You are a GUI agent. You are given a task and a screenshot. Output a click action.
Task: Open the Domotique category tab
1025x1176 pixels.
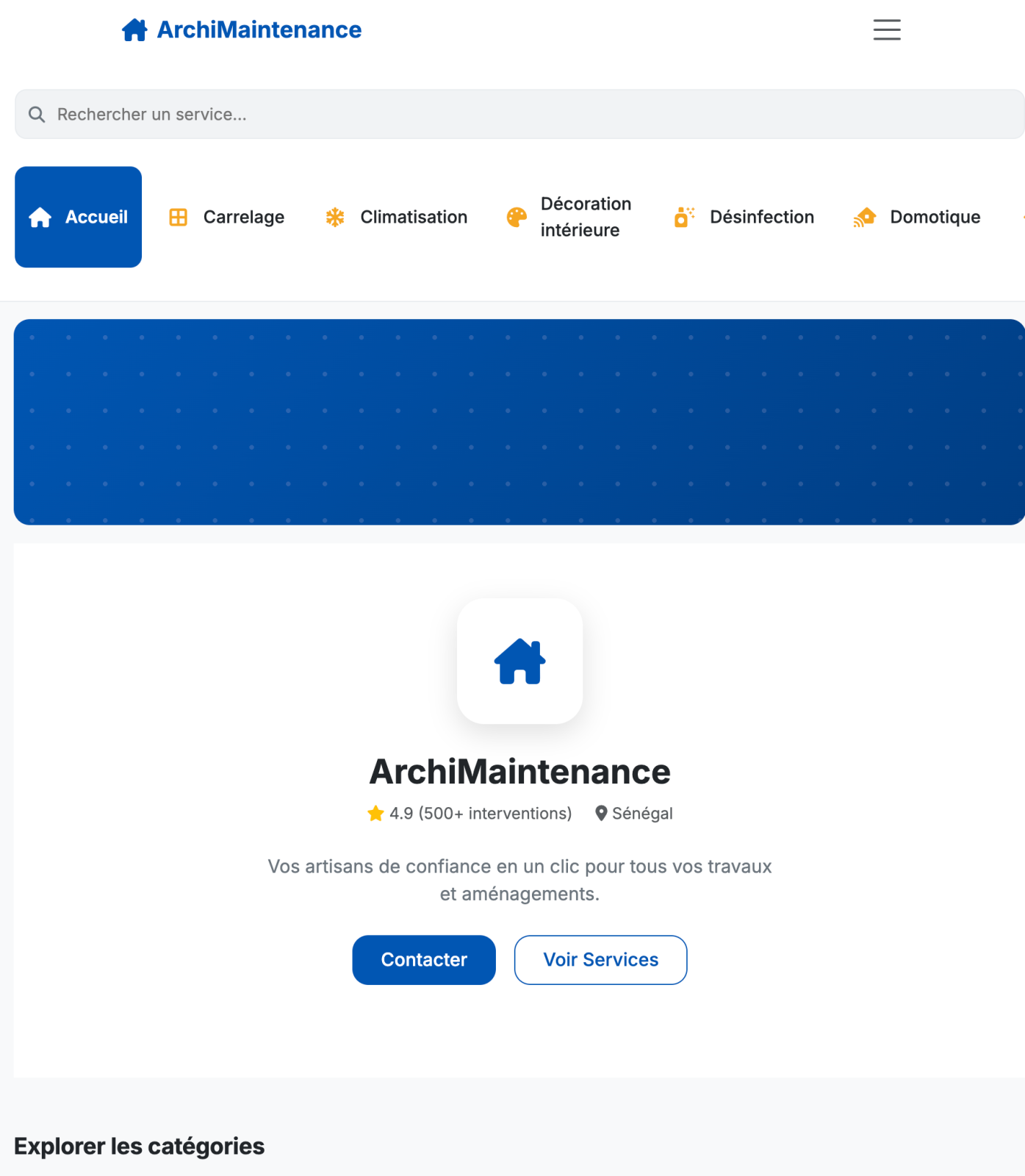click(x=917, y=217)
